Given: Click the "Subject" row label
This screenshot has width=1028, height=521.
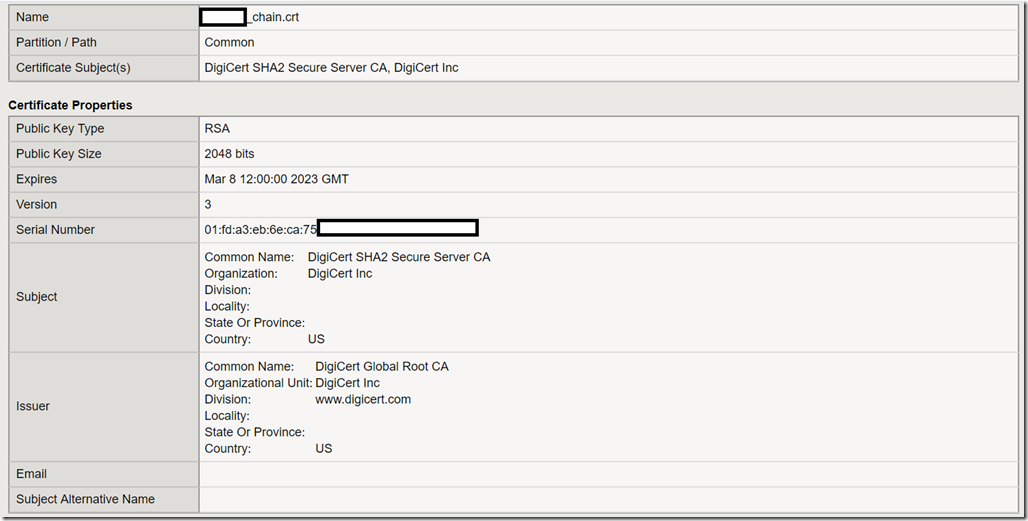Looking at the screenshot, I should (x=37, y=297).
